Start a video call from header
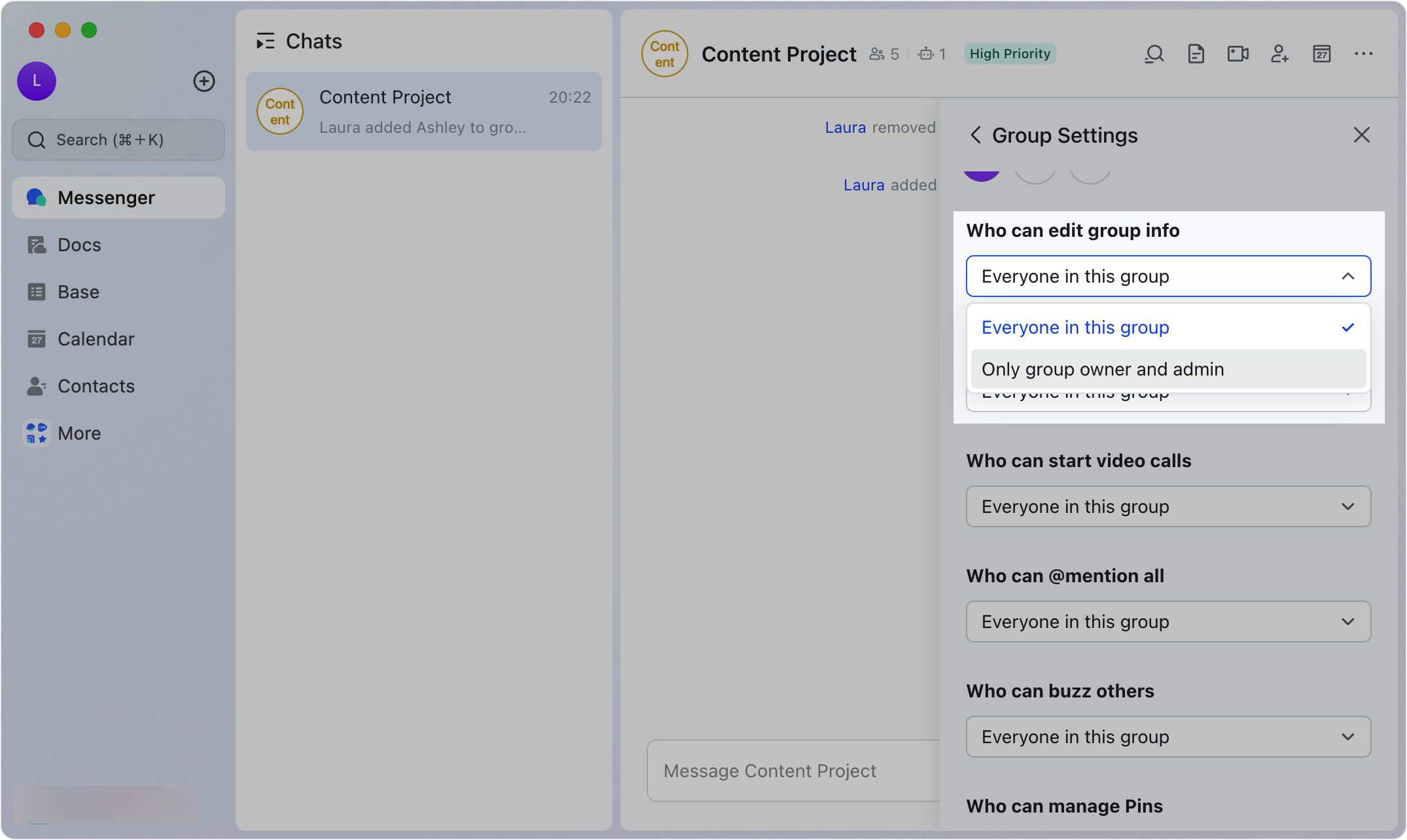The width and height of the screenshot is (1407, 840). 1238,54
